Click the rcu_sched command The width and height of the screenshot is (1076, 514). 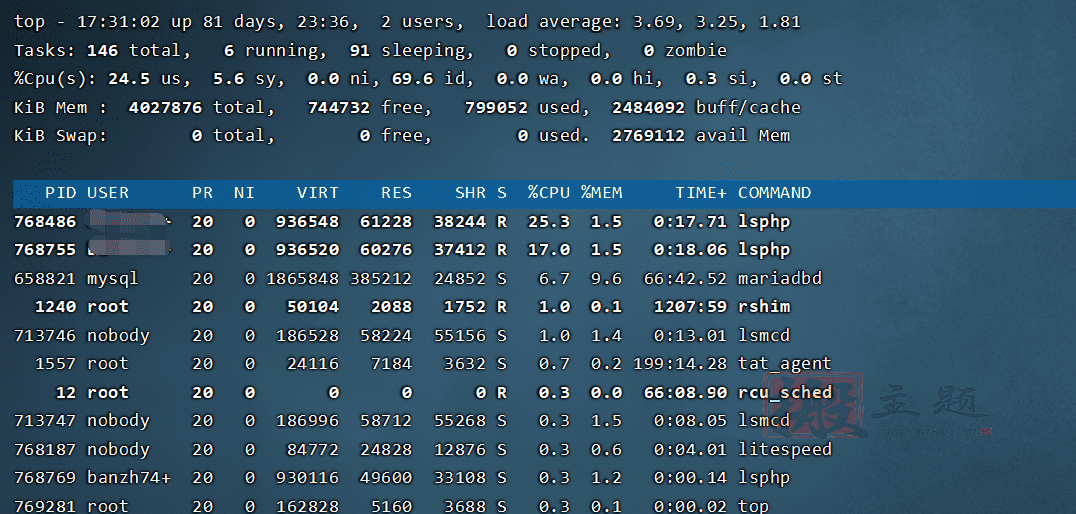coord(785,393)
